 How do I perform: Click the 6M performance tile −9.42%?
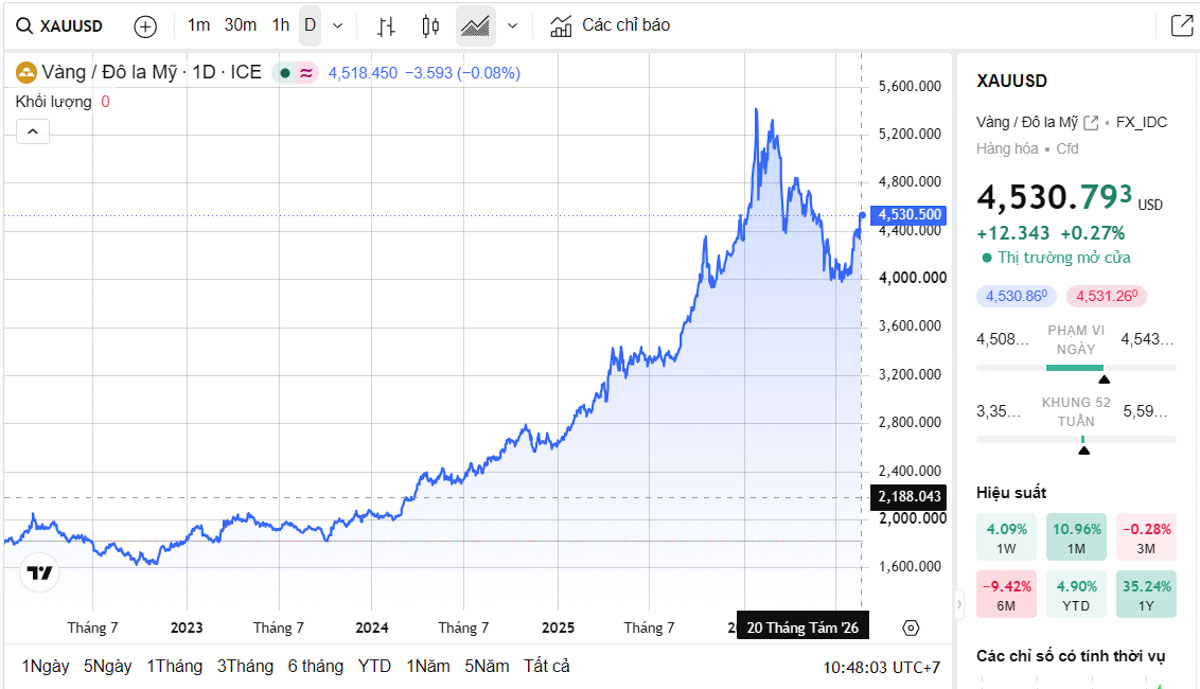click(1006, 594)
